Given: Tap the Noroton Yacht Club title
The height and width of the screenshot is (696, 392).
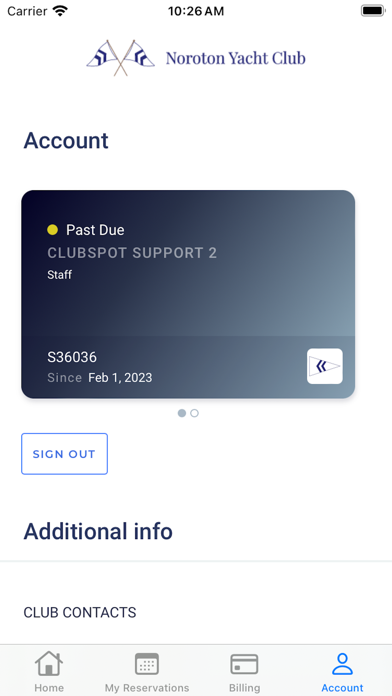Looking at the screenshot, I should pyautogui.click(x=236, y=58).
